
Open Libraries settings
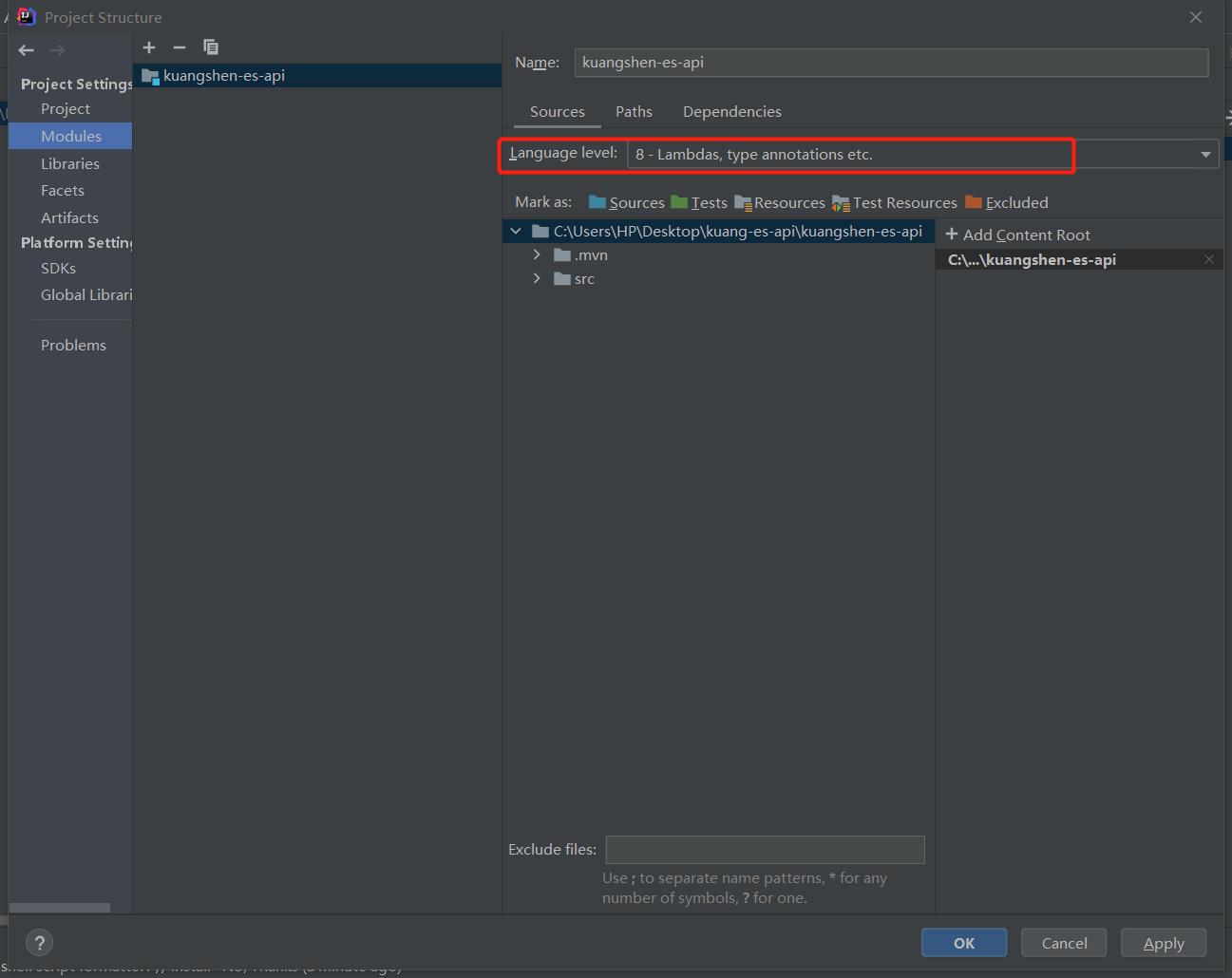70,163
